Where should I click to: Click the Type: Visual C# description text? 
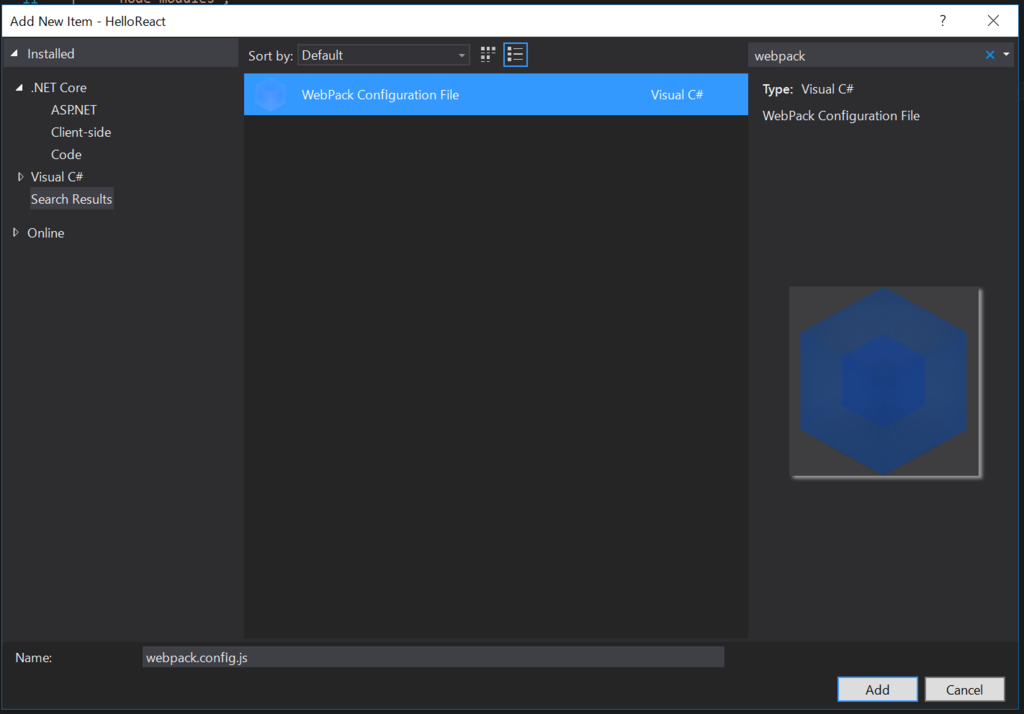(808, 89)
